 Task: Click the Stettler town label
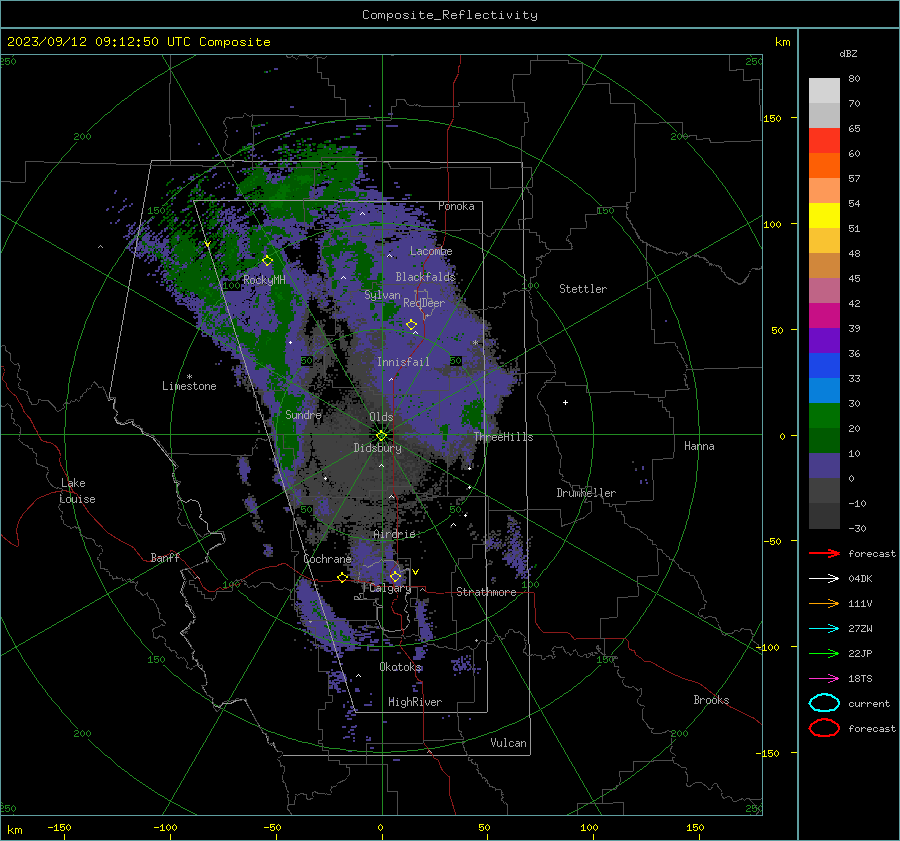583,289
